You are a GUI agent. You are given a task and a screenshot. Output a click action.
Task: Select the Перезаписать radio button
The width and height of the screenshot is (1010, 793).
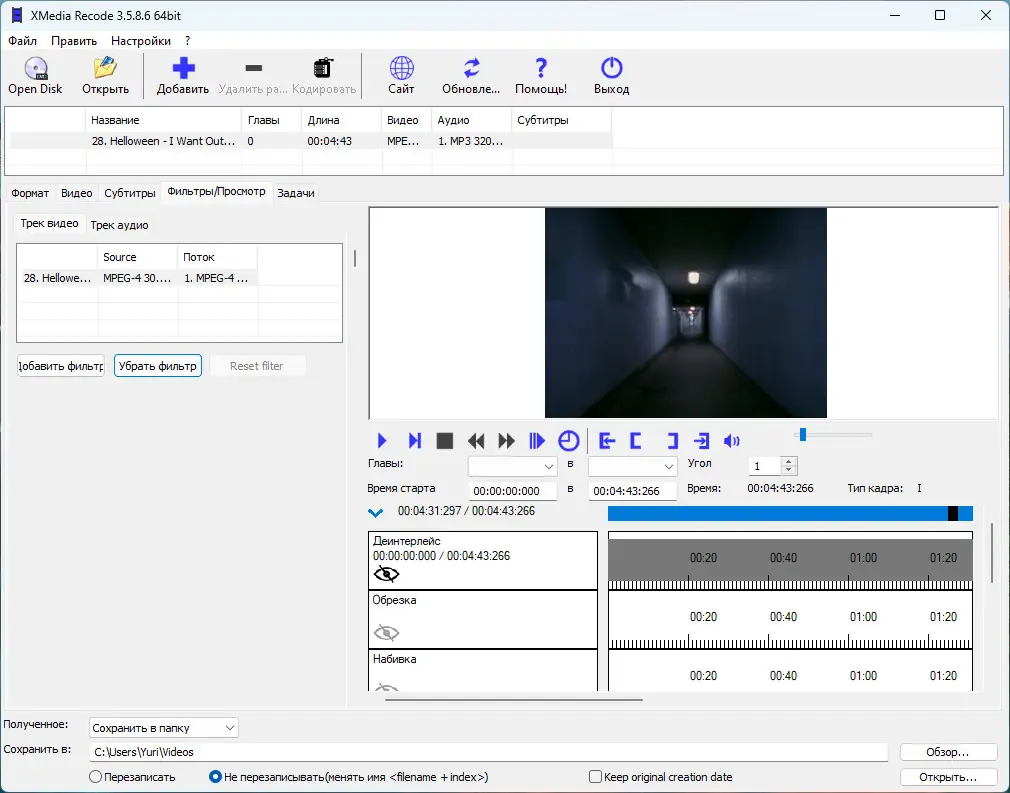[x=96, y=777]
